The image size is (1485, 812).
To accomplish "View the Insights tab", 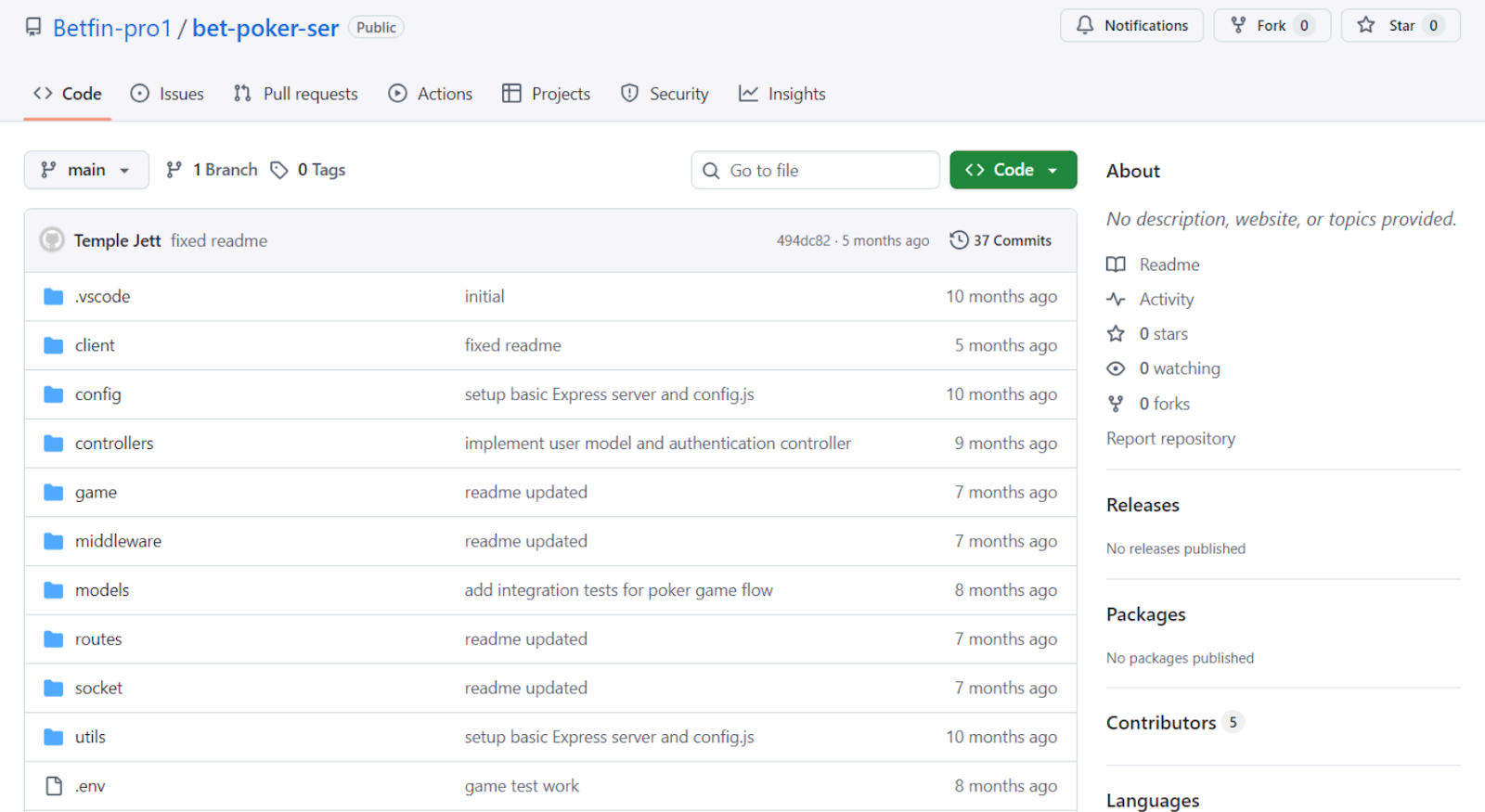I will tap(782, 94).
